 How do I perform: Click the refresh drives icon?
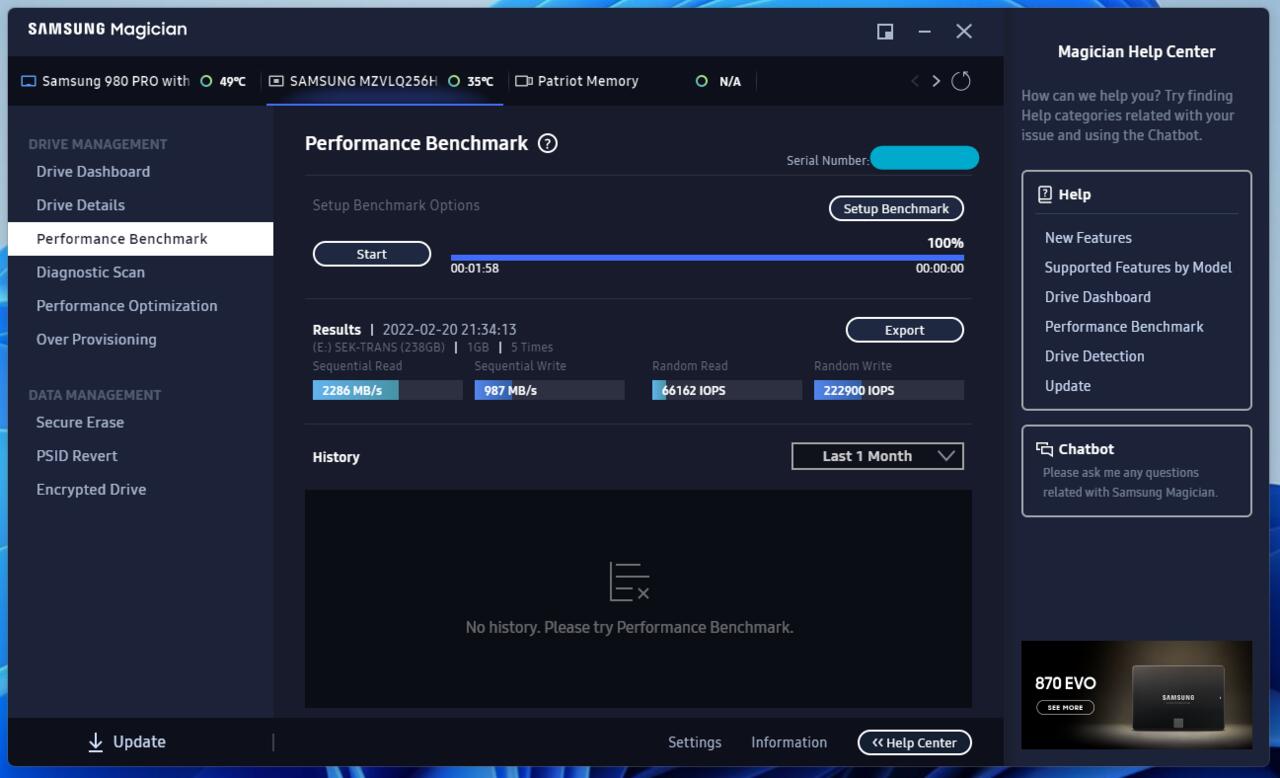click(x=961, y=81)
